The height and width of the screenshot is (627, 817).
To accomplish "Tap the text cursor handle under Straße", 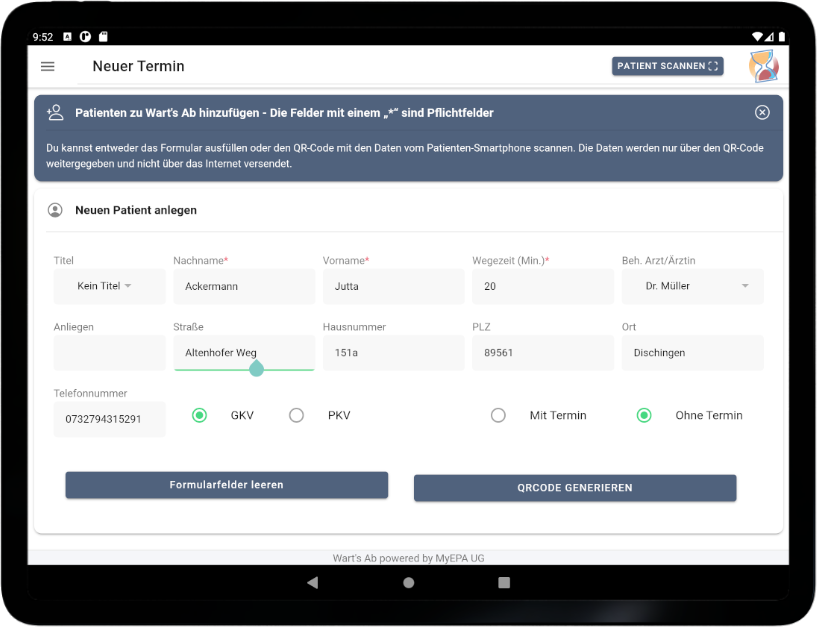I will [256, 368].
